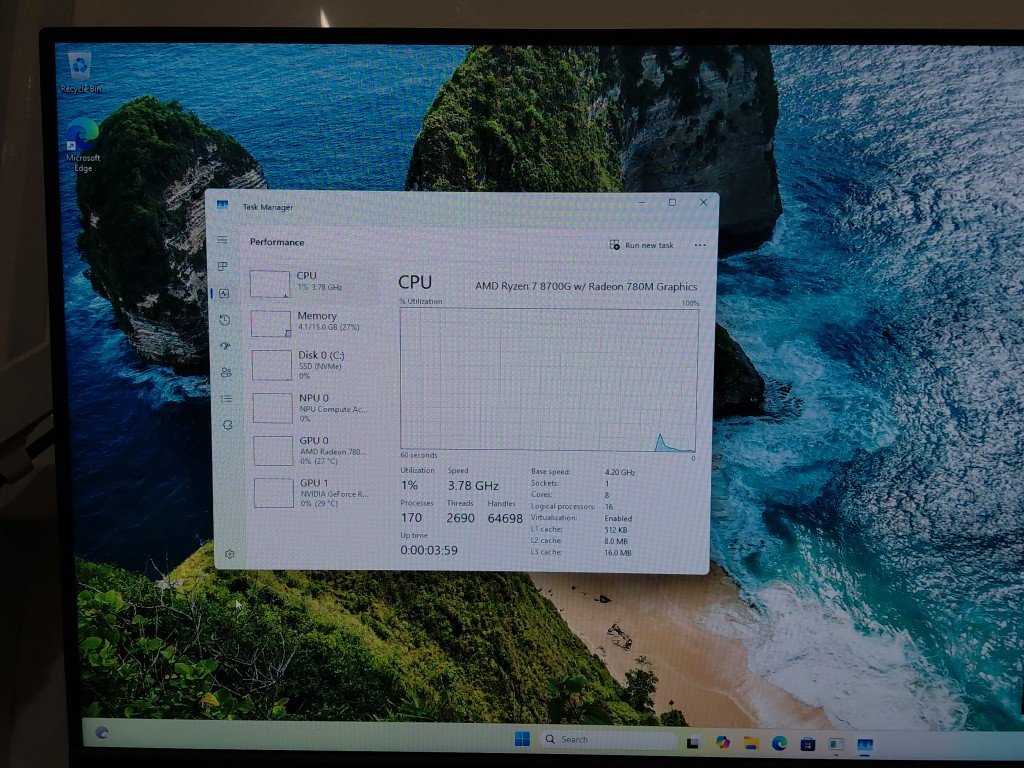Open the App history page icon
1024x768 pixels.
(224, 320)
